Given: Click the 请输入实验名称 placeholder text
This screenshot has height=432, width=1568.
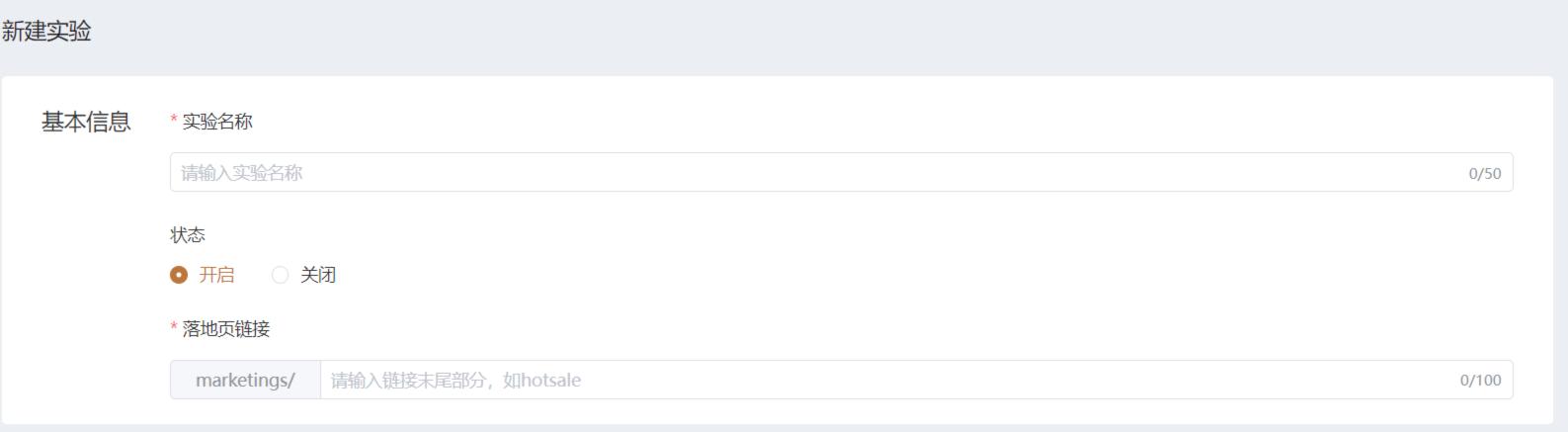Looking at the screenshot, I should coord(242,173).
